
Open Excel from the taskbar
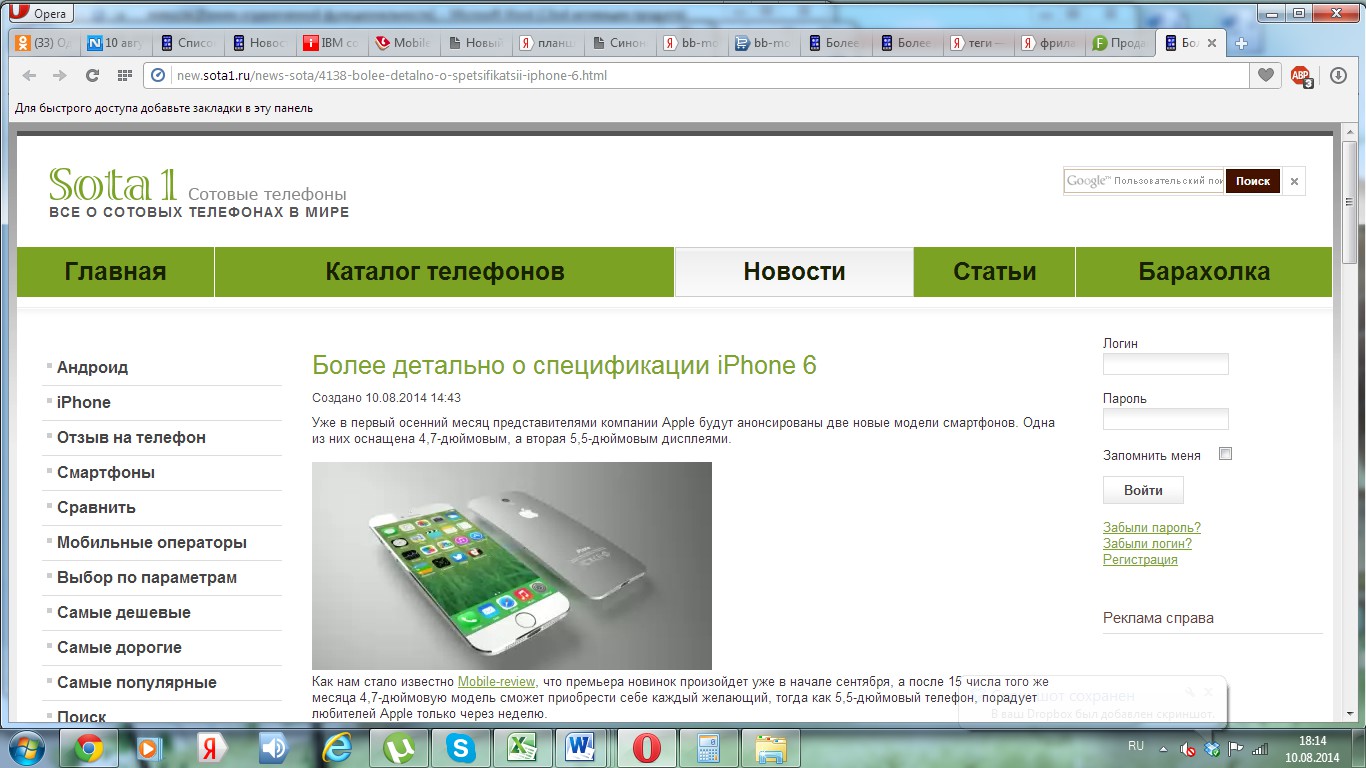tap(523, 748)
